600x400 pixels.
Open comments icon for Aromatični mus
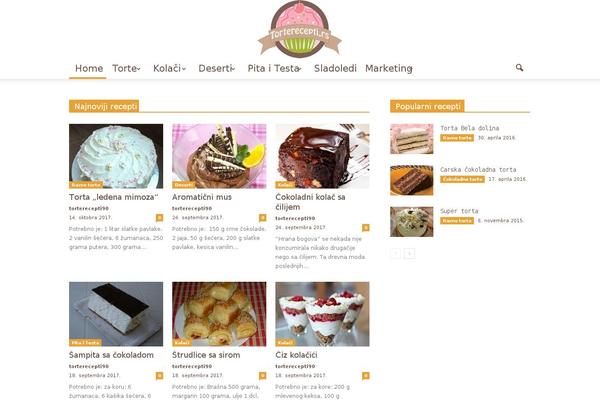coord(262,218)
